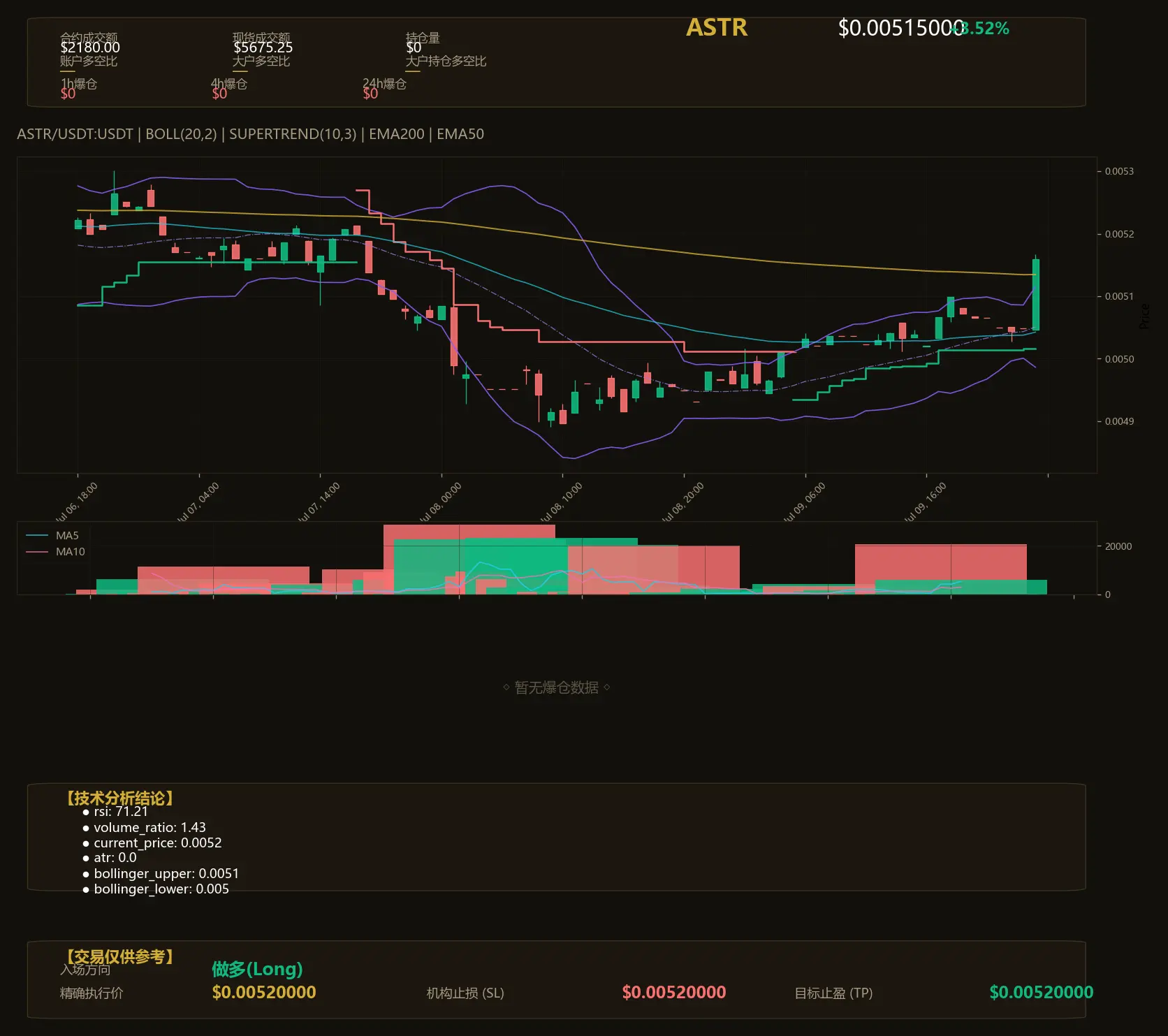This screenshot has height=1036, width=1168.
Task: Click the 目标止盈 (TP) label
Action: pos(834,993)
